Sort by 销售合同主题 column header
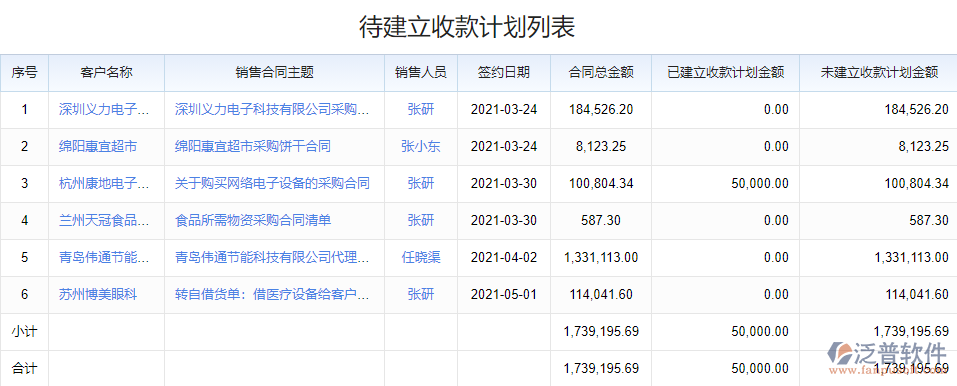Screen dimensions: 957x386 pos(275,73)
